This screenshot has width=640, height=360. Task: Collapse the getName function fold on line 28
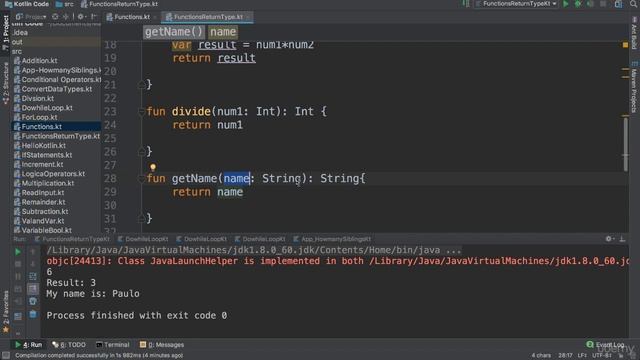(x=141, y=179)
